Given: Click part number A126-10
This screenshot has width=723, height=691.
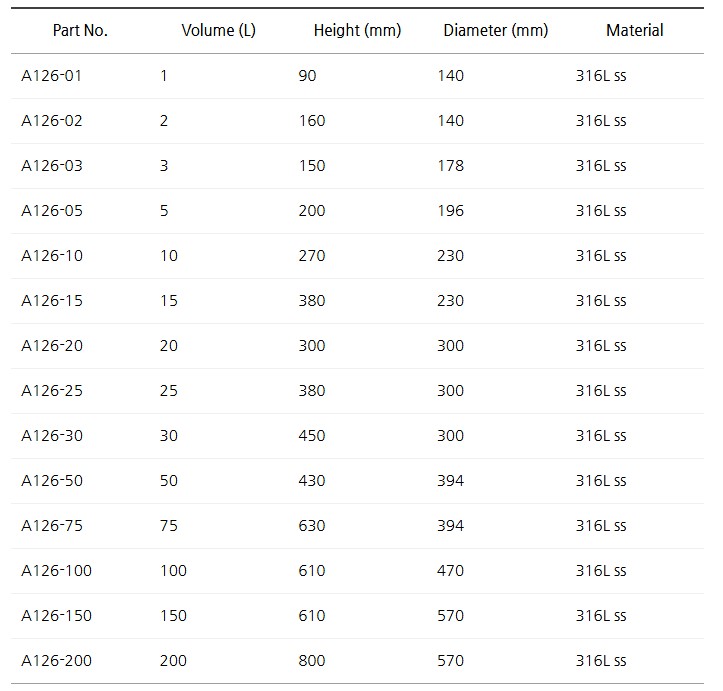Looking at the screenshot, I should pyautogui.click(x=52, y=256).
